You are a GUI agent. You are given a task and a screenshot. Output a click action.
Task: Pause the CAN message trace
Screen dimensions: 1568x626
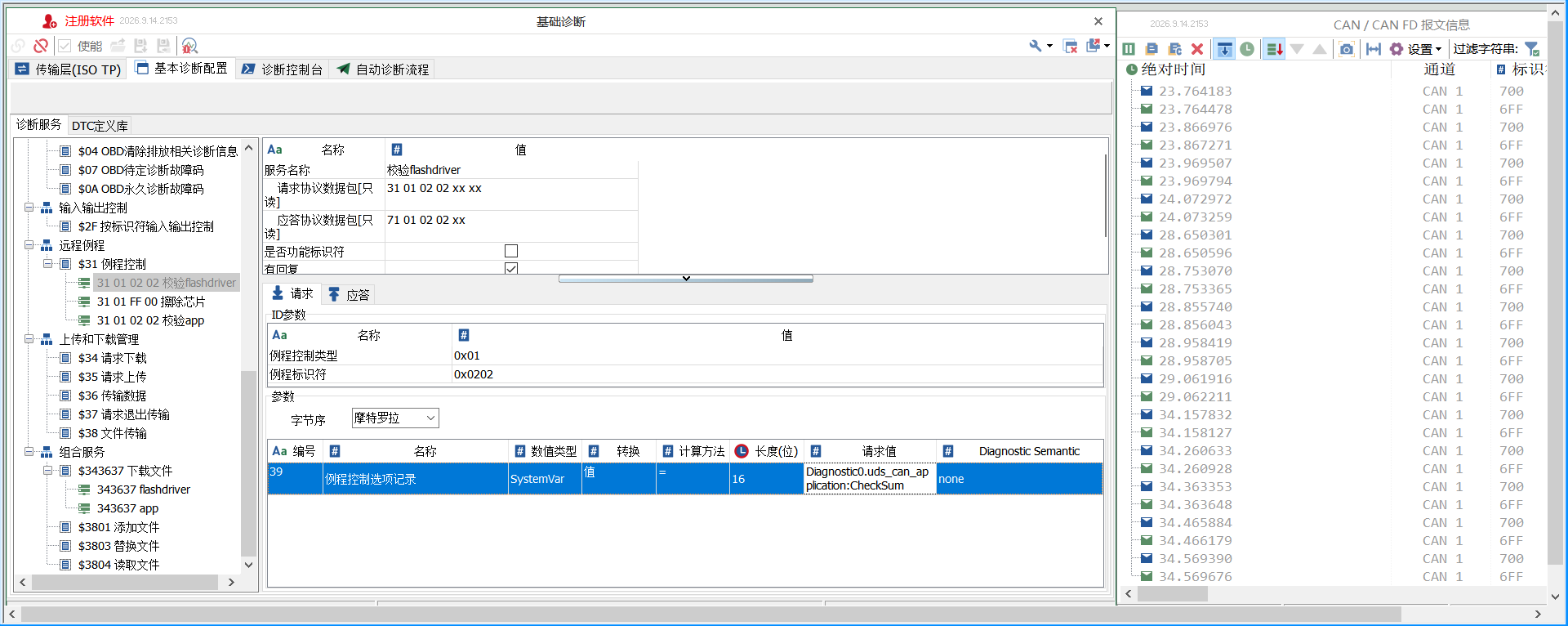[1129, 49]
